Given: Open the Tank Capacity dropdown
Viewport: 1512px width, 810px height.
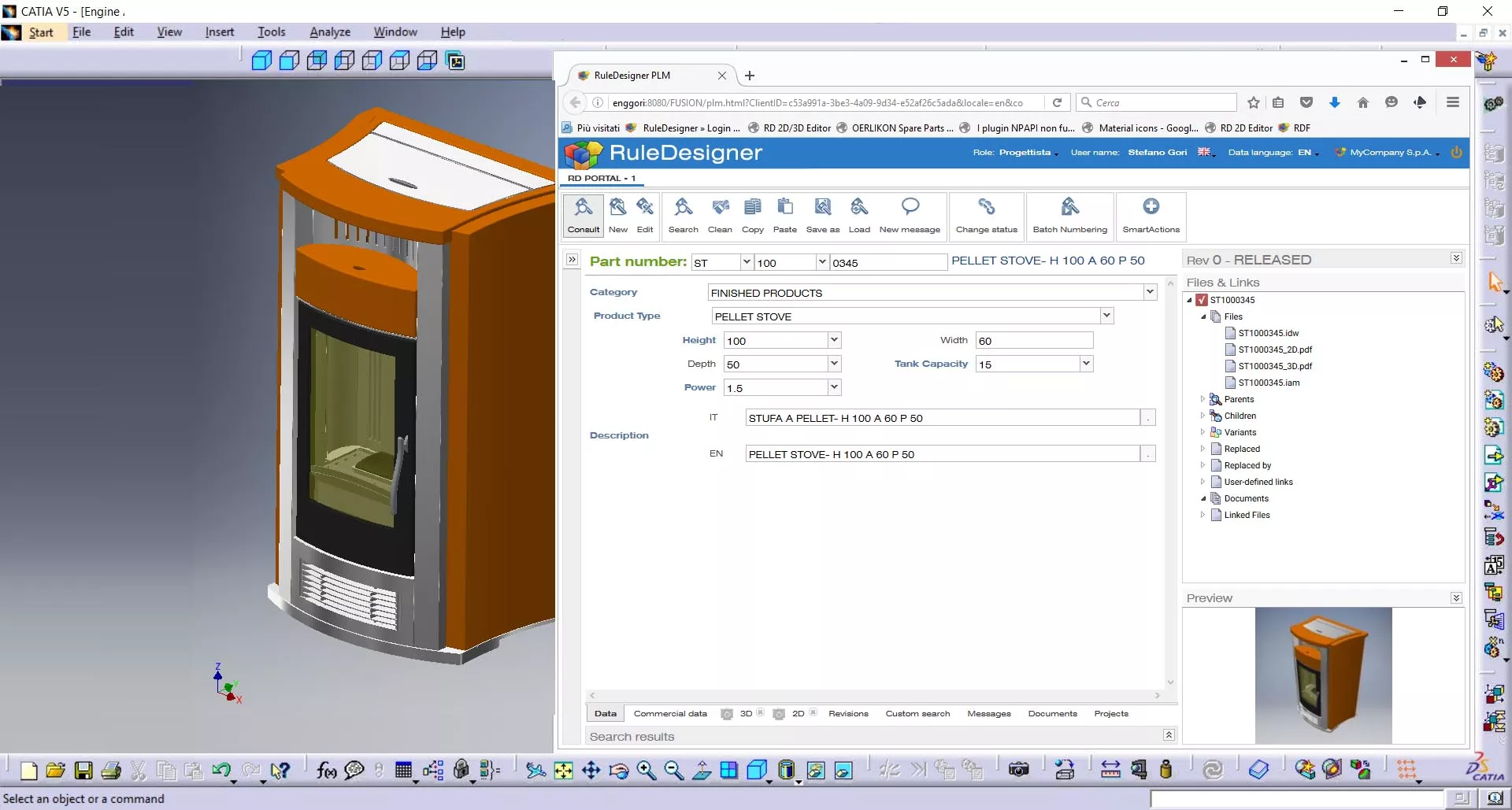Looking at the screenshot, I should coord(1086,364).
